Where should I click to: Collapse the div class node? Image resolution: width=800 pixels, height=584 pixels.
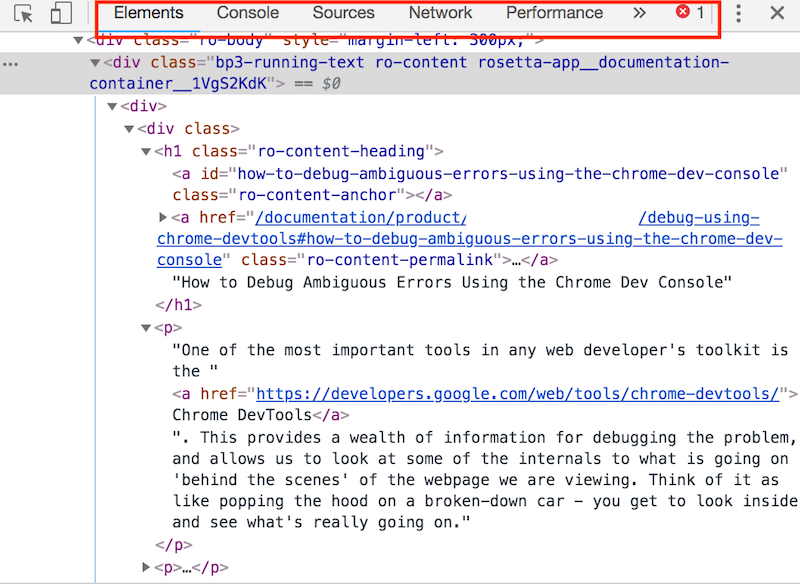pos(129,129)
